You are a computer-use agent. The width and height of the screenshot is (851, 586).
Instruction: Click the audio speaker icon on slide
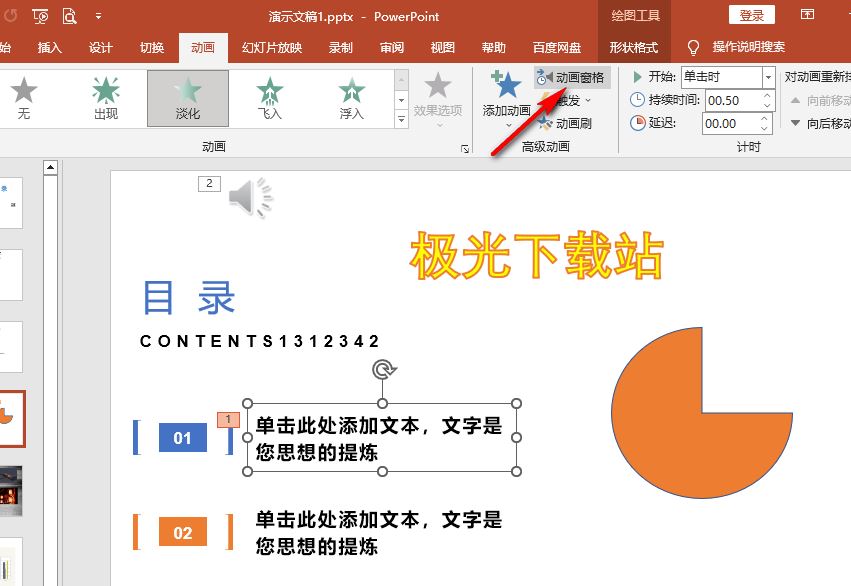tap(249, 197)
